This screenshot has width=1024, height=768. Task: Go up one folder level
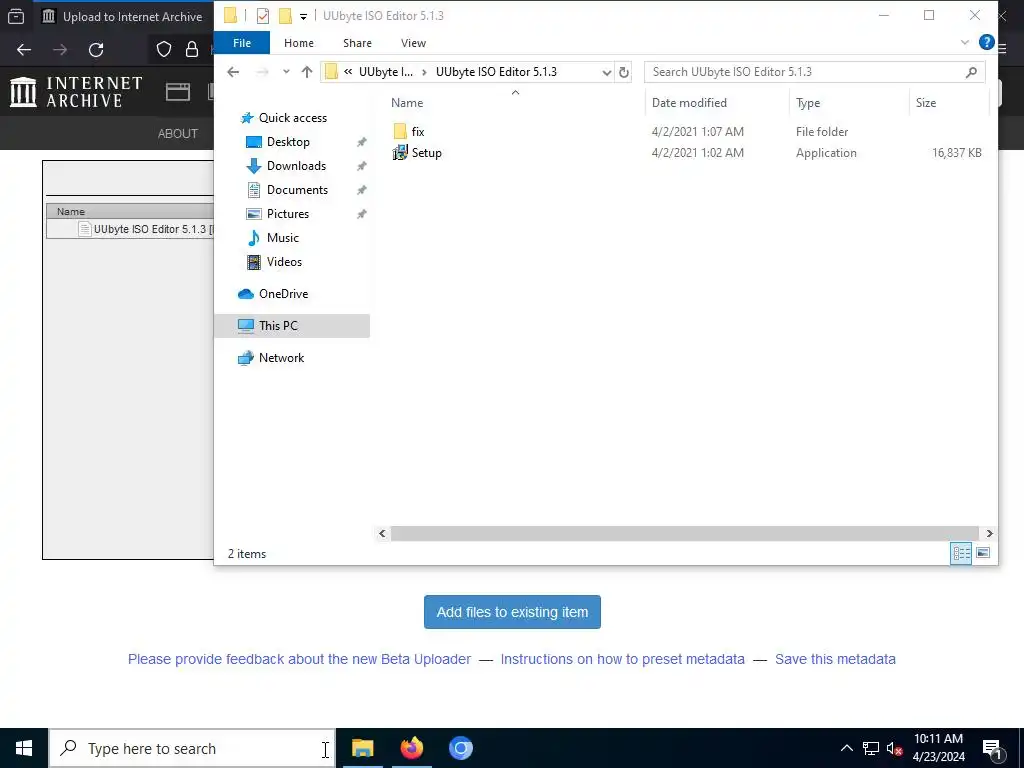coord(306,72)
